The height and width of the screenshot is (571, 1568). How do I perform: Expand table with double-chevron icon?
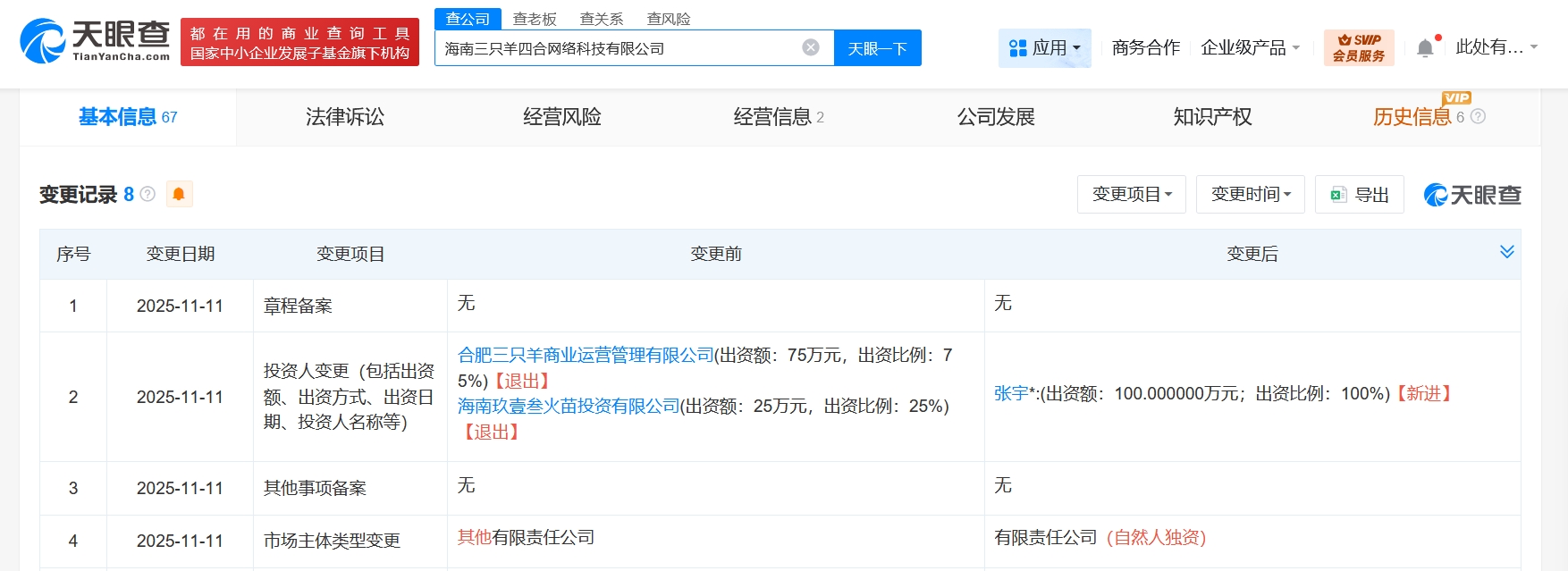pos(1506,252)
